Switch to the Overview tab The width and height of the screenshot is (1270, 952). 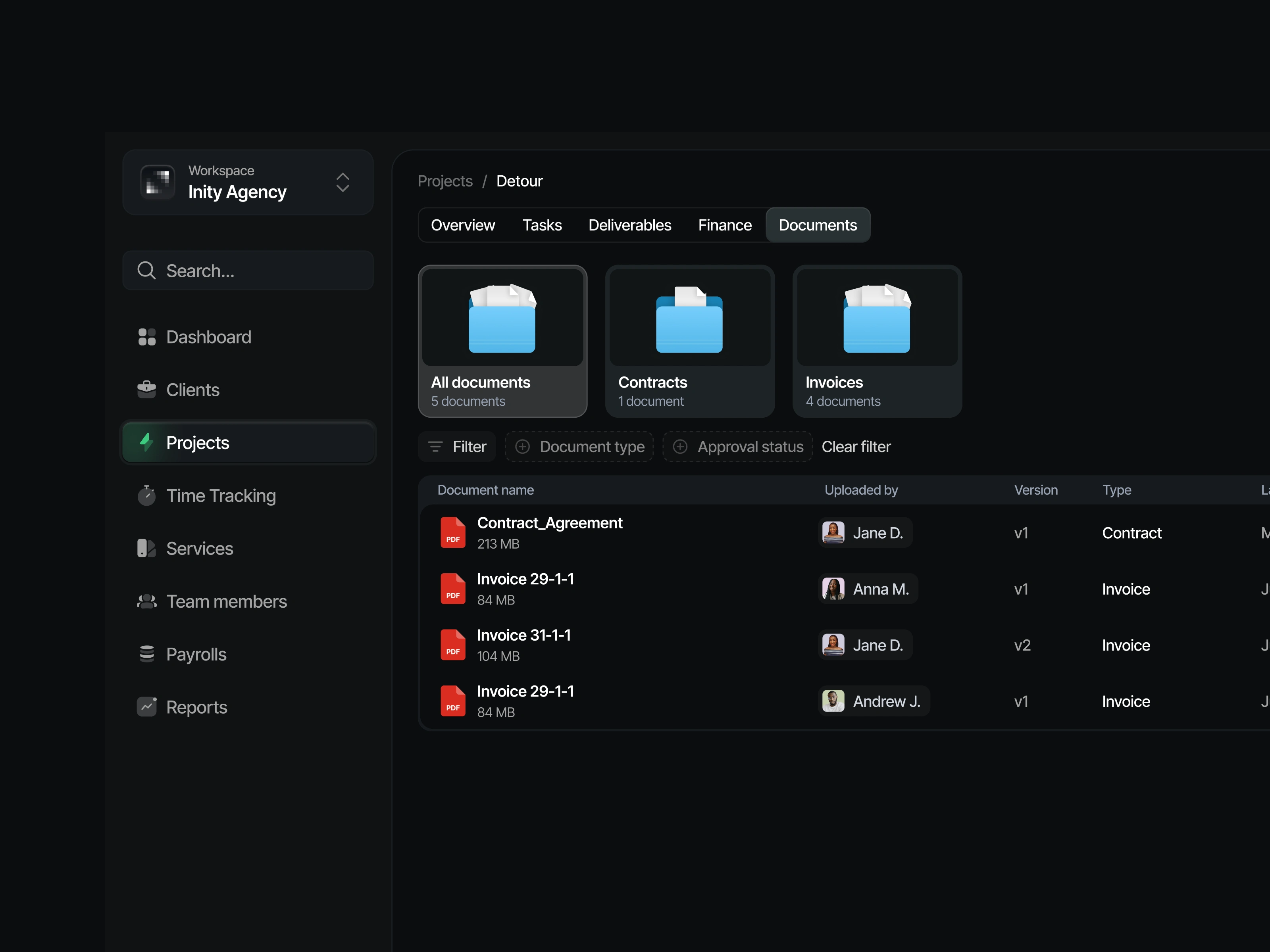[463, 225]
